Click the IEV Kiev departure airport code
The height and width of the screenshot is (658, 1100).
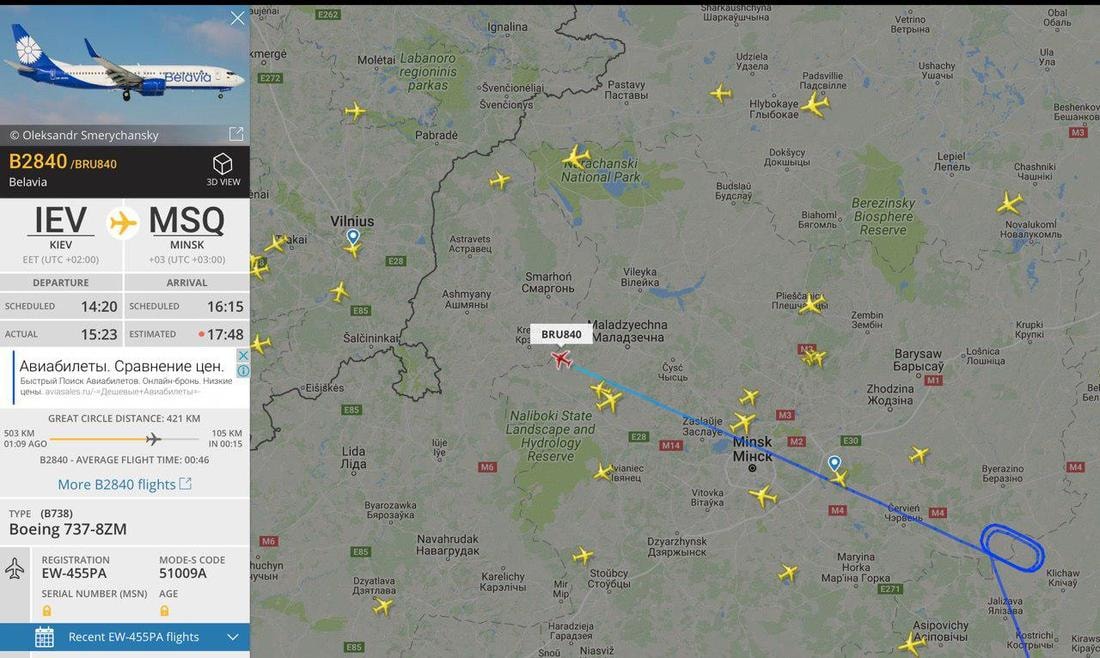click(61, 220)
